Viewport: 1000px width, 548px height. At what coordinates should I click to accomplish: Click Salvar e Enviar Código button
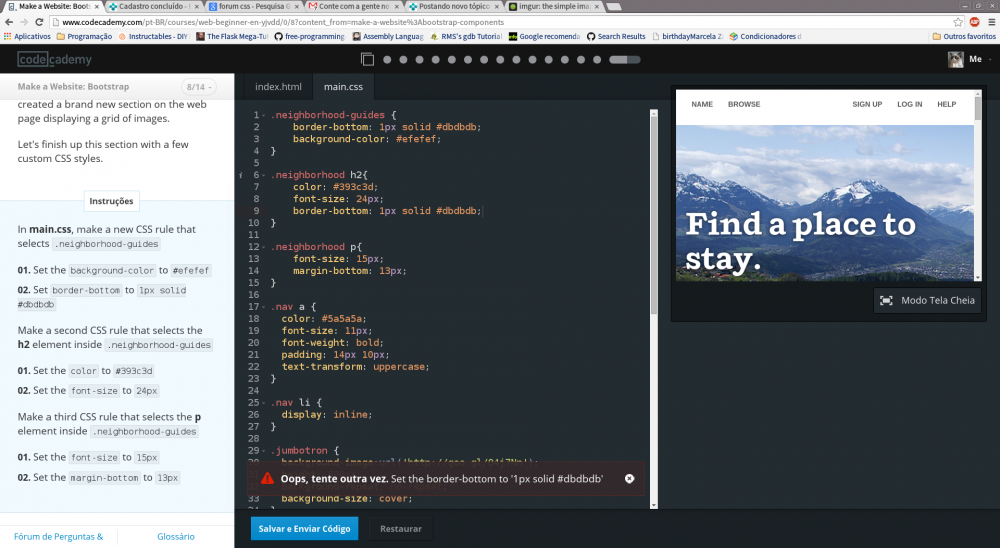305,528
